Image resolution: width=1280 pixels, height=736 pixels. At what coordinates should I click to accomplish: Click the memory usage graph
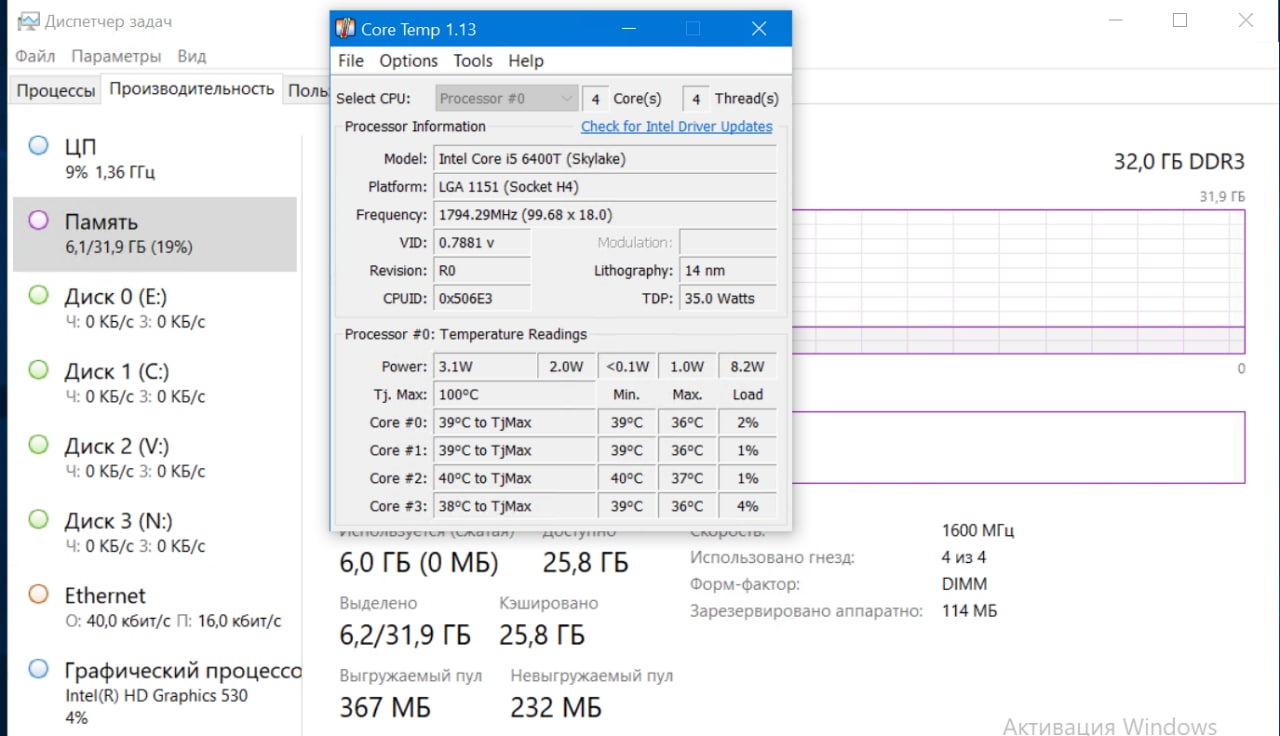coord(1018,281)
